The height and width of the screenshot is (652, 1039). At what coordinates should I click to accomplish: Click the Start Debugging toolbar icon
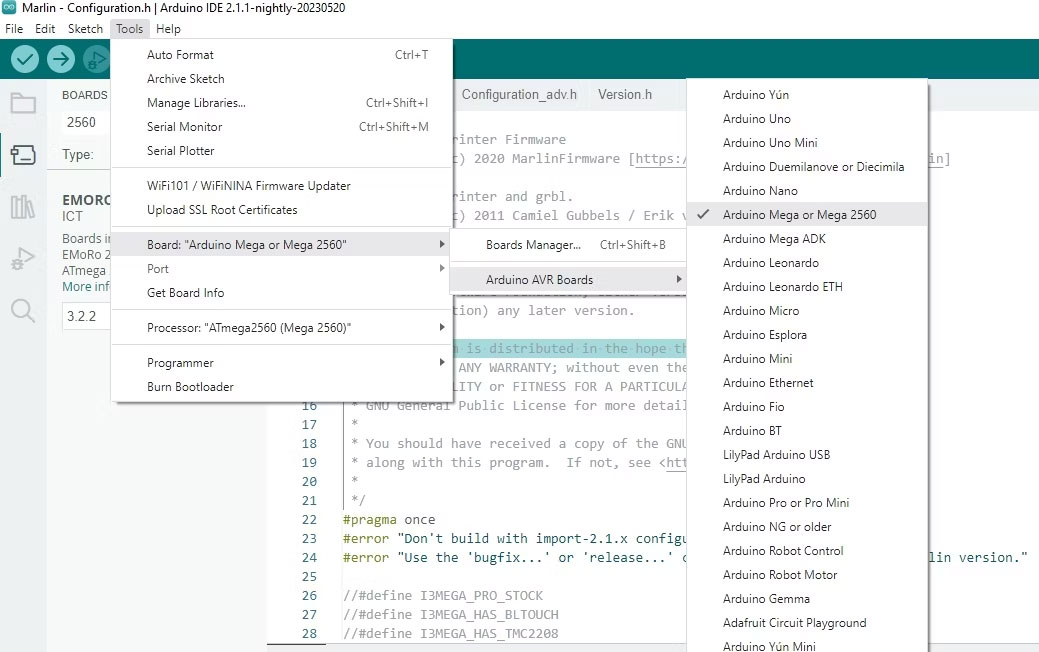[96, 59]
